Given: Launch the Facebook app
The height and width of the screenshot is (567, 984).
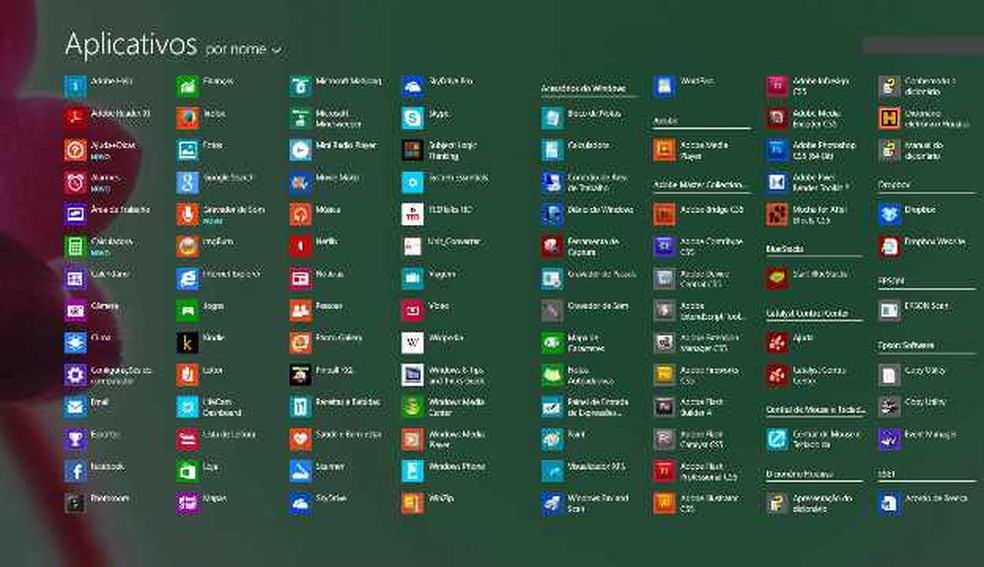Looking at the screenshot, I should pos(94,471).
